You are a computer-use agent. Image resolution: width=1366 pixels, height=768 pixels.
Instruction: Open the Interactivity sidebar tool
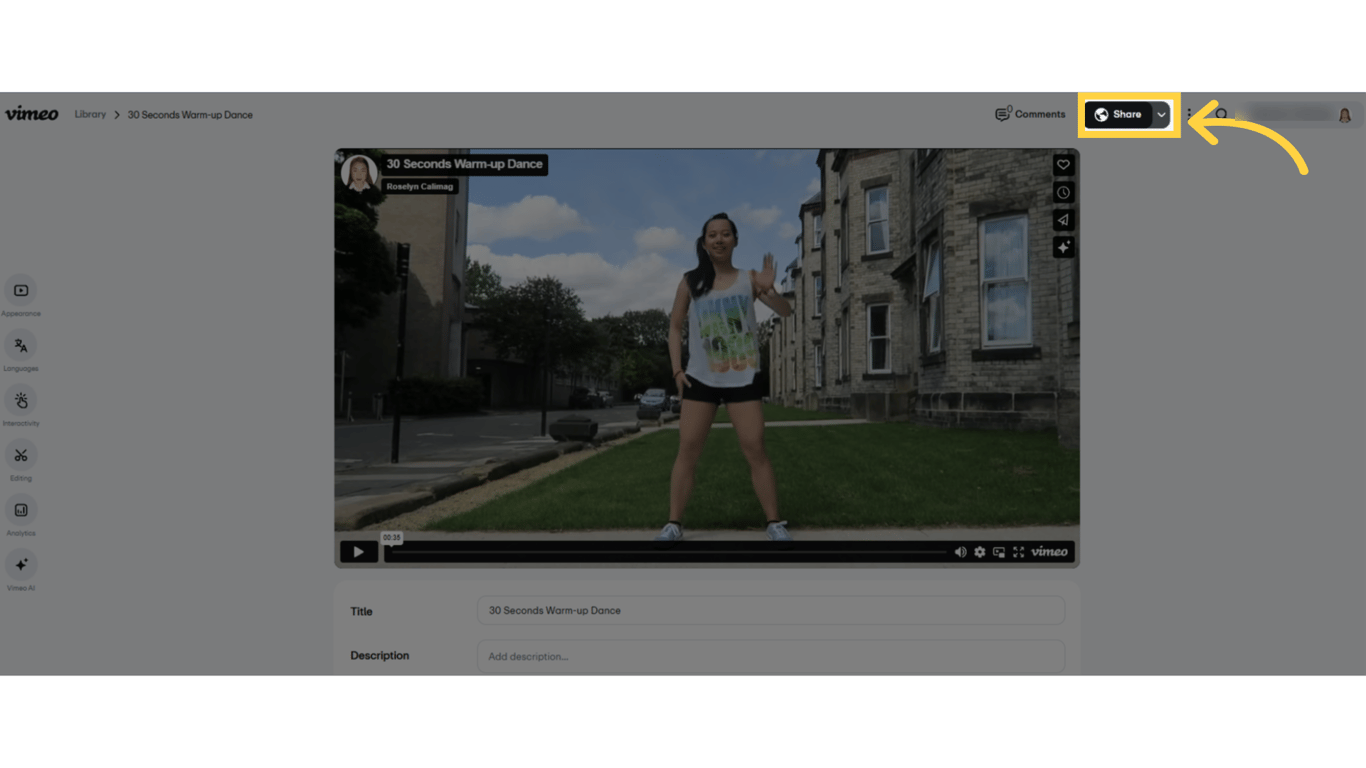[21, 401]
